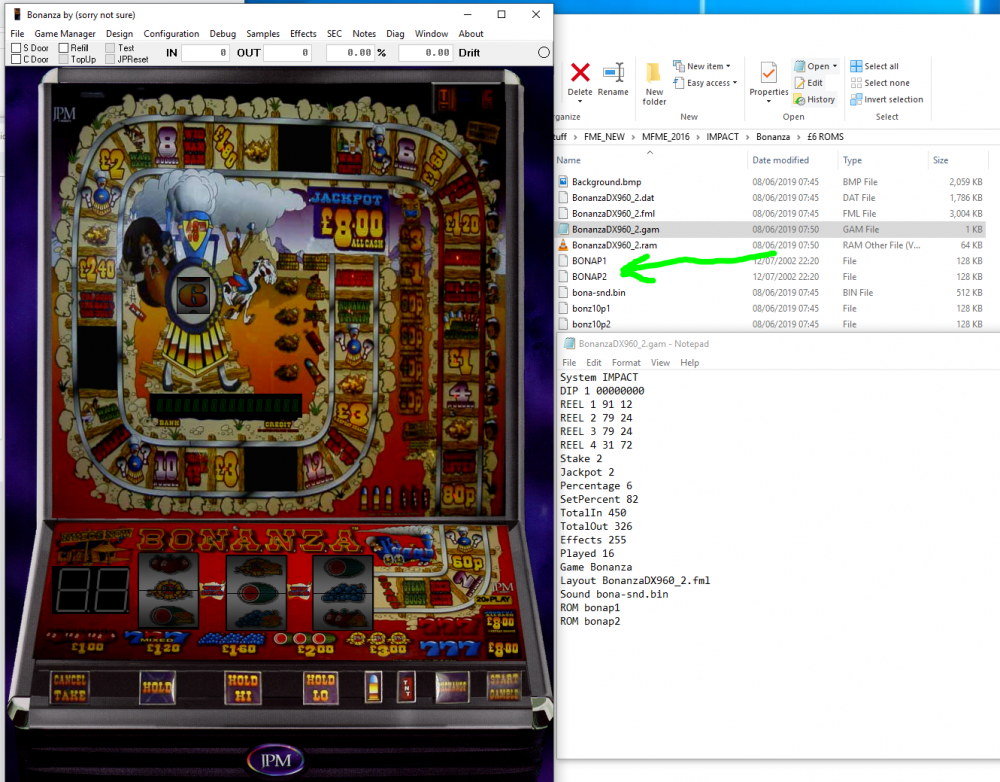The image size is (1000, 782).
Task: Click the History icon in ribbon
Action: click(x=799, y=100)
